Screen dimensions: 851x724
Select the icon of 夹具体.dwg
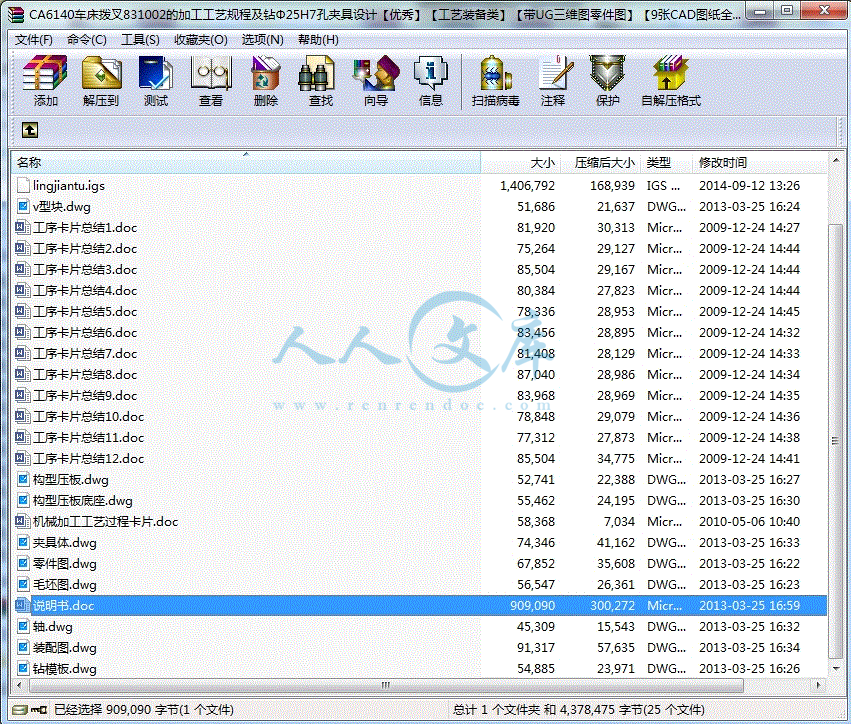tap(23, 542)
